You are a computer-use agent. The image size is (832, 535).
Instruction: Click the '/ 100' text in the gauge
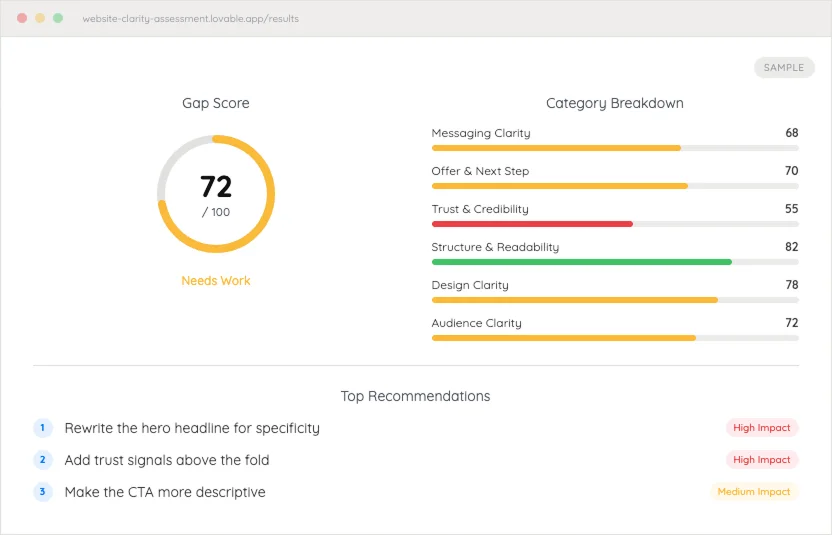216,212
